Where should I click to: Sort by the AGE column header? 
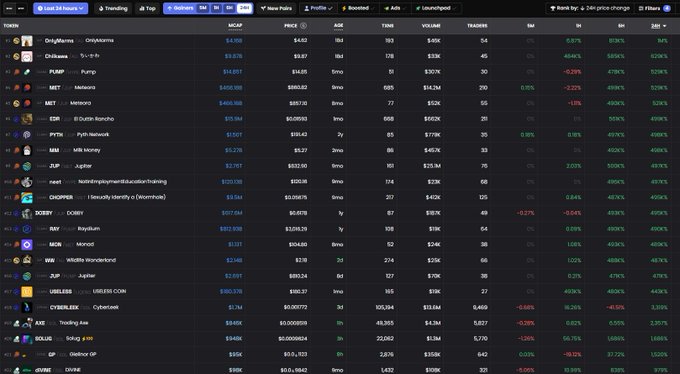(338, 26)
